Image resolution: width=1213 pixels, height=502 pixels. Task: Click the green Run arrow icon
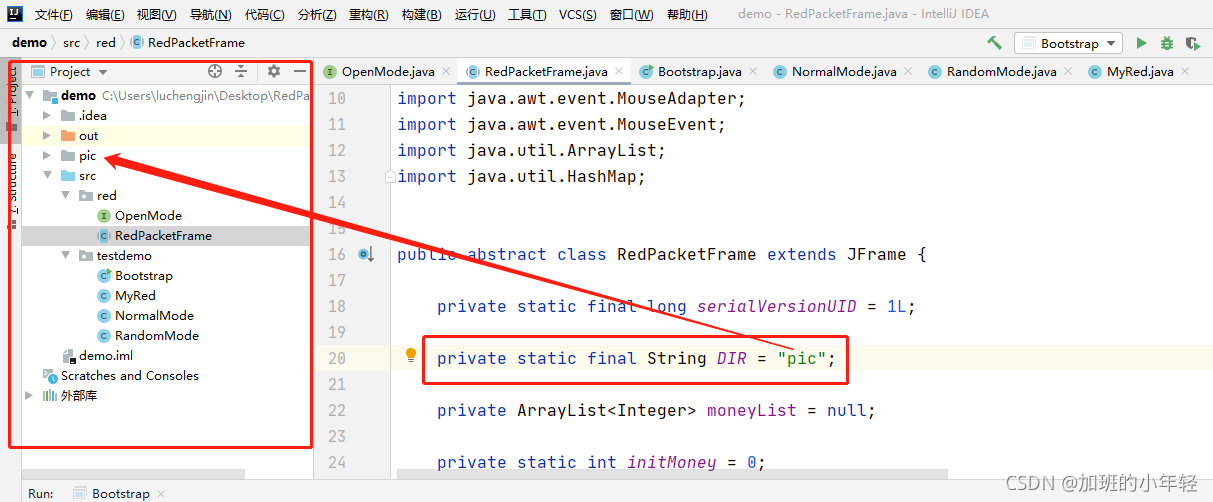pos(1141,43)
